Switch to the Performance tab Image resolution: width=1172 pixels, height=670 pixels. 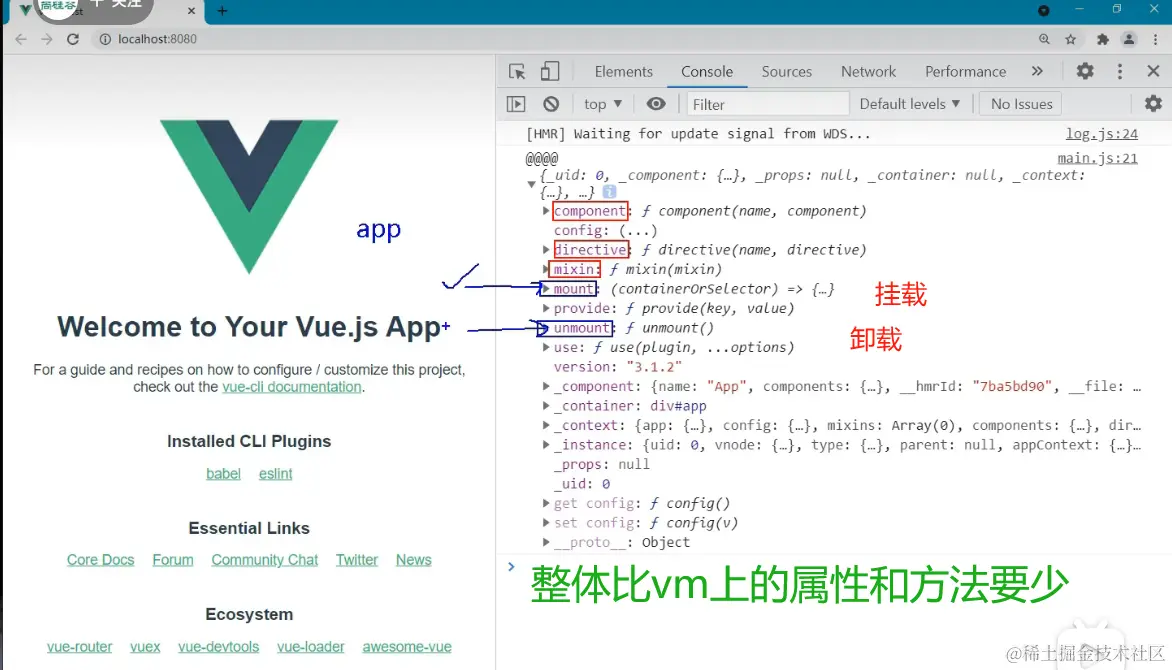[x=965, y=72]
